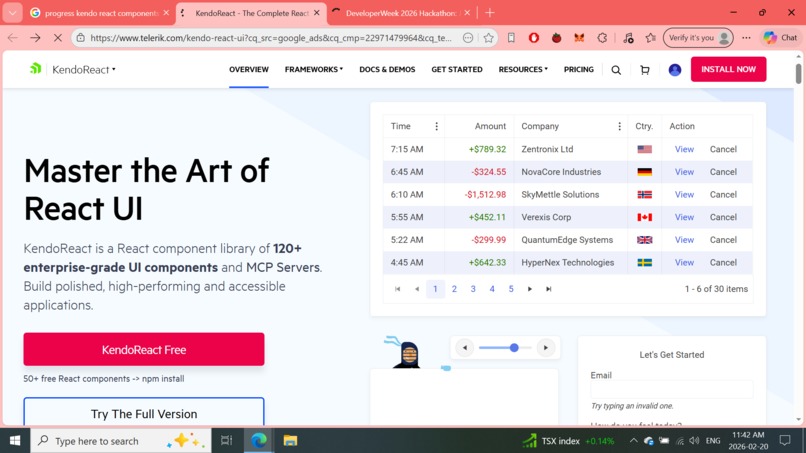
Task: Open Task View on taskbar
Action: [226, 441]
